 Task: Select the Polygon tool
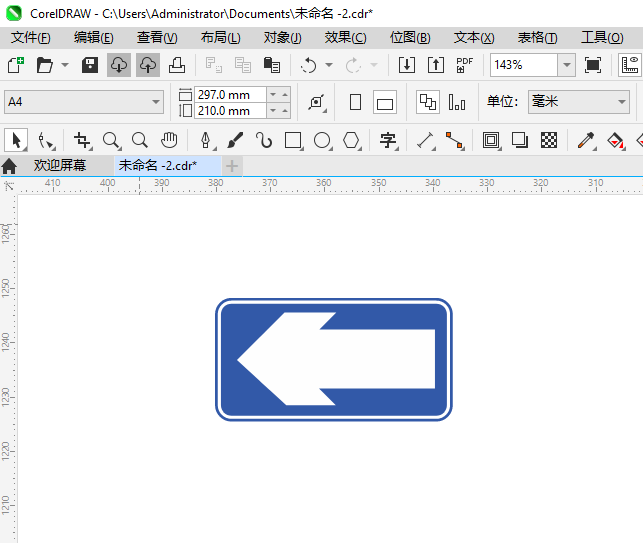pos(351,141)
